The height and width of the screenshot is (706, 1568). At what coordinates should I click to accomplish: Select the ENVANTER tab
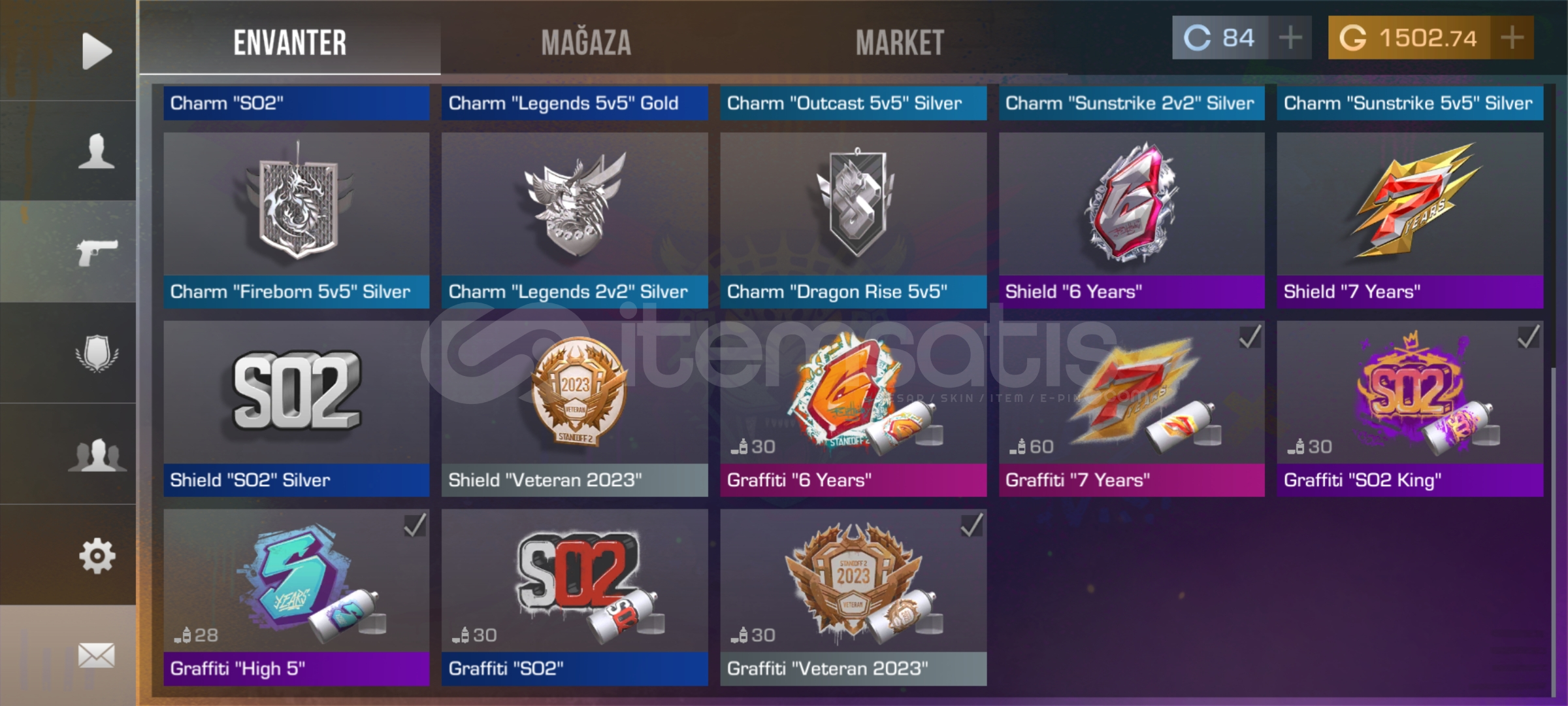coord(290,42)
